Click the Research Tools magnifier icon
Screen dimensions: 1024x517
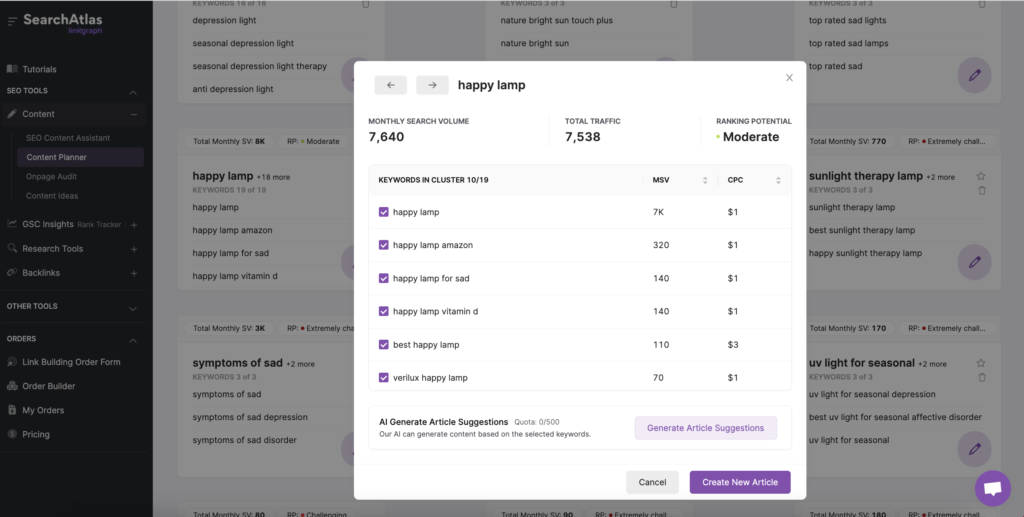(x=12, y=248)
